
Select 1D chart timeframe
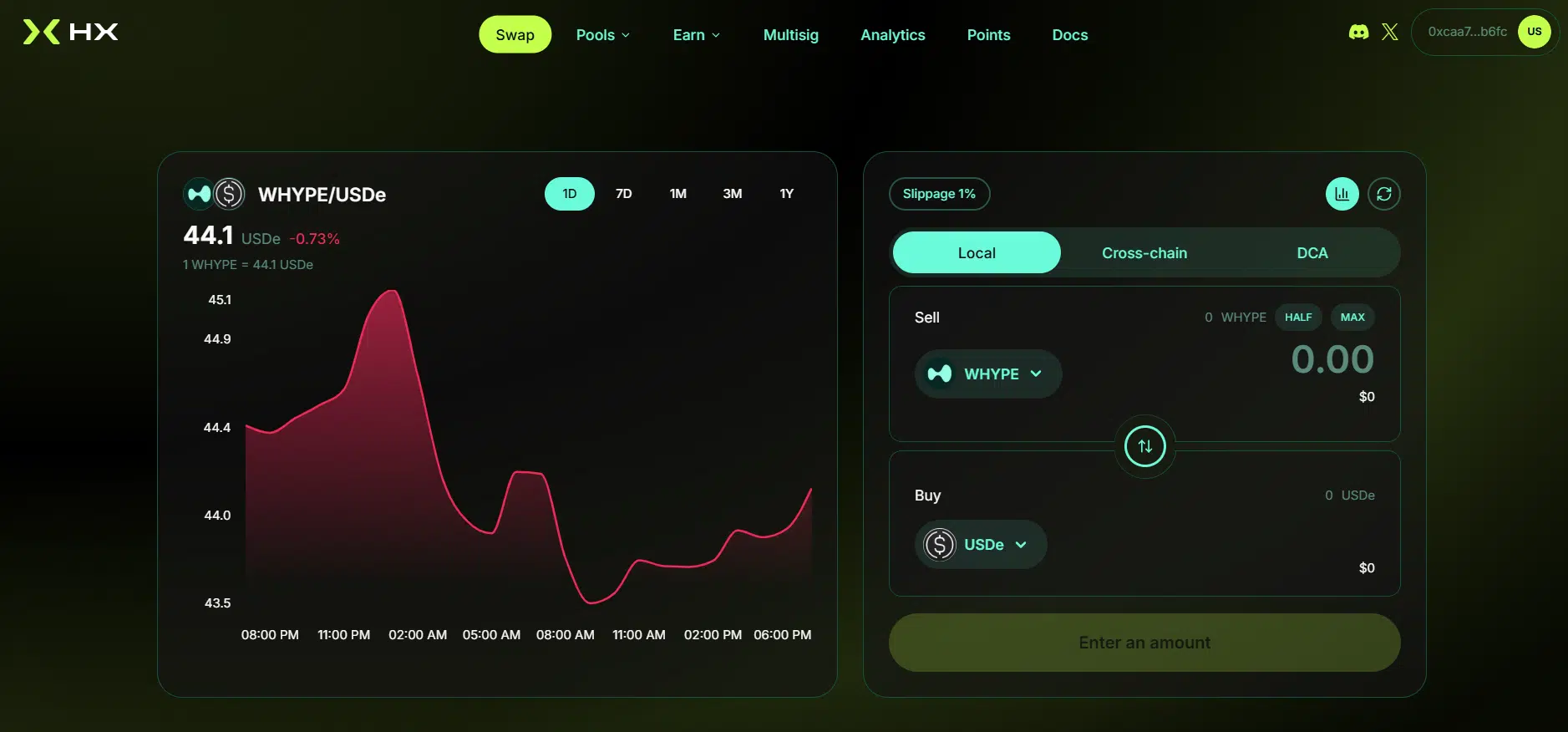570,194
